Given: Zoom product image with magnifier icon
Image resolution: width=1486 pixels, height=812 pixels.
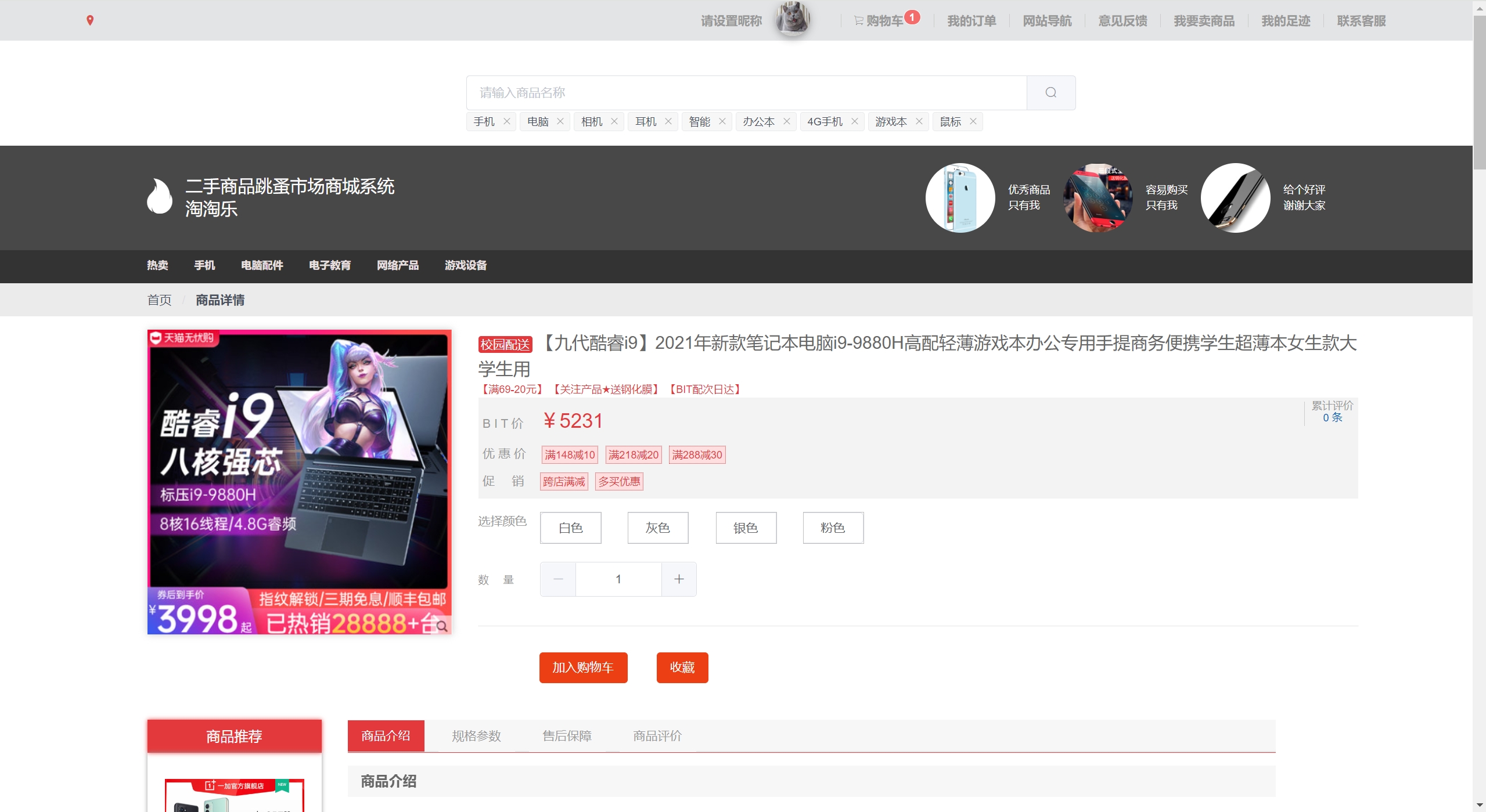Looking at the screenshot, I should [x=442, y=626].
